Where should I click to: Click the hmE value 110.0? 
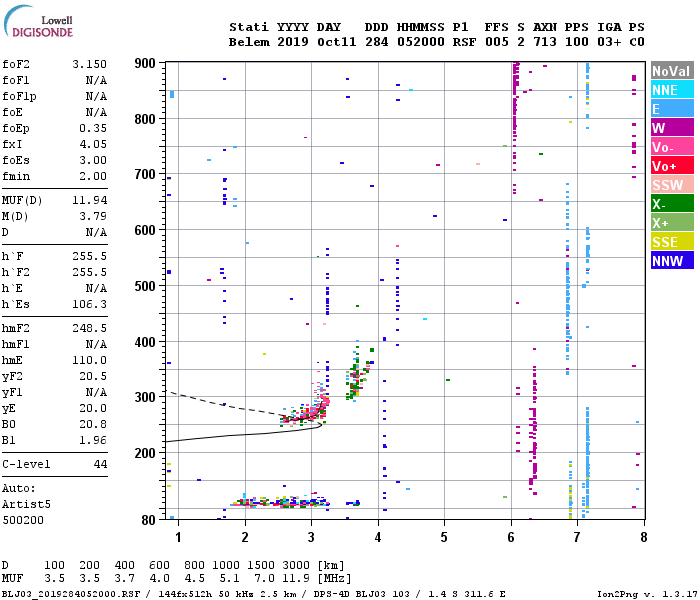point(90,361)
